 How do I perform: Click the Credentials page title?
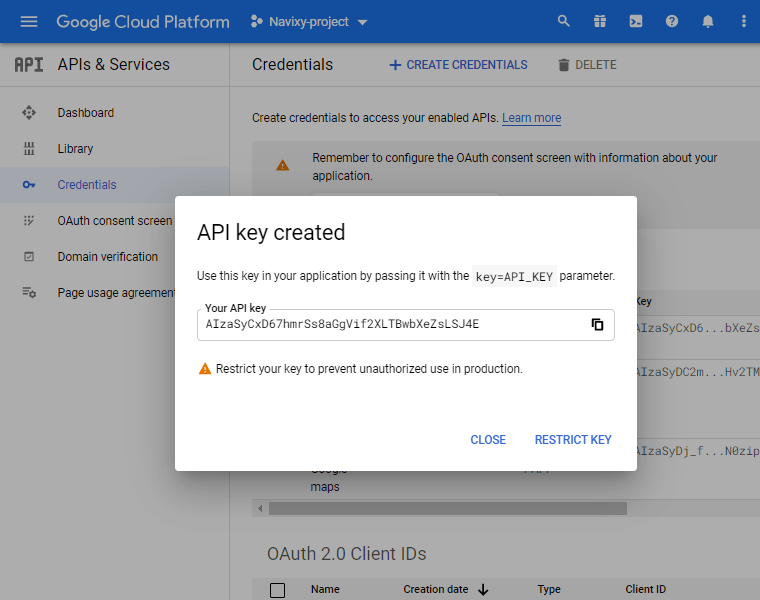[x=292, y=64]
